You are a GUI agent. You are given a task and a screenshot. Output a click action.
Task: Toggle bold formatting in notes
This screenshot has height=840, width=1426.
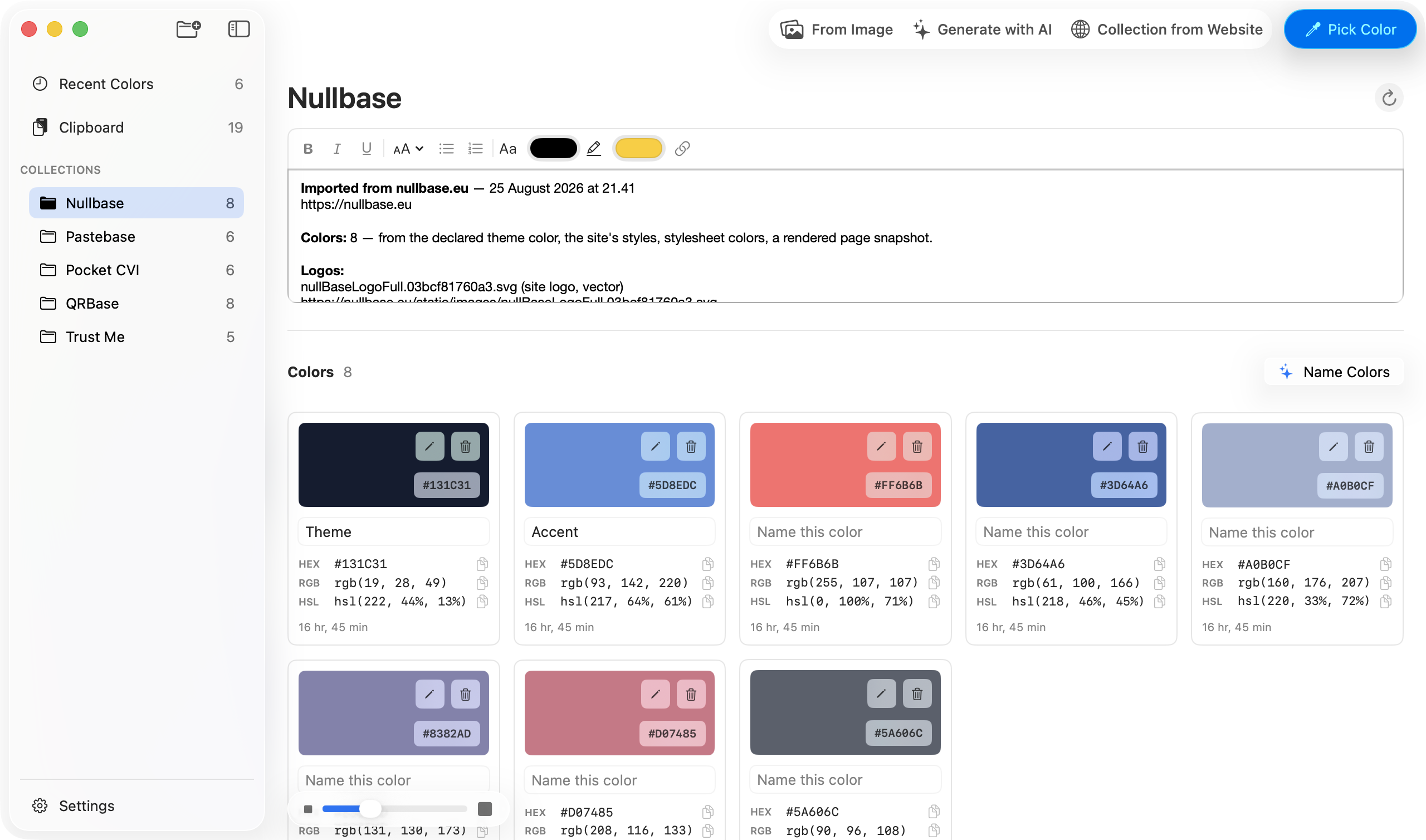click(308, 149)
